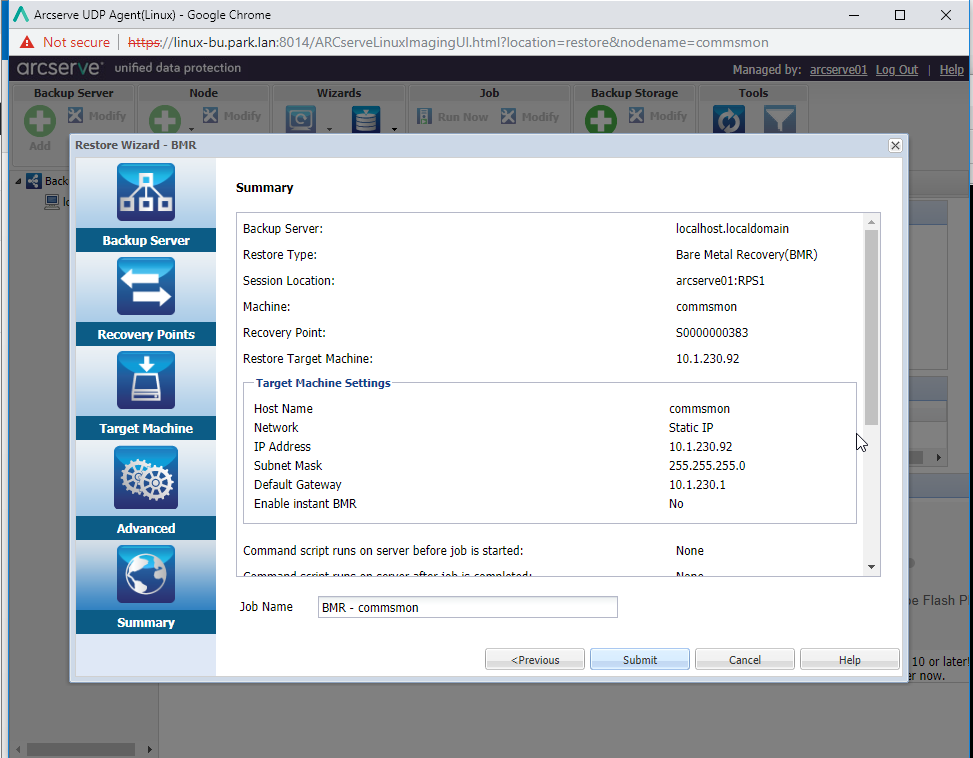The height and width of the screenshot is (758, 973).
Task: Click the Job Name input field
Action: (x=467, y=607)
